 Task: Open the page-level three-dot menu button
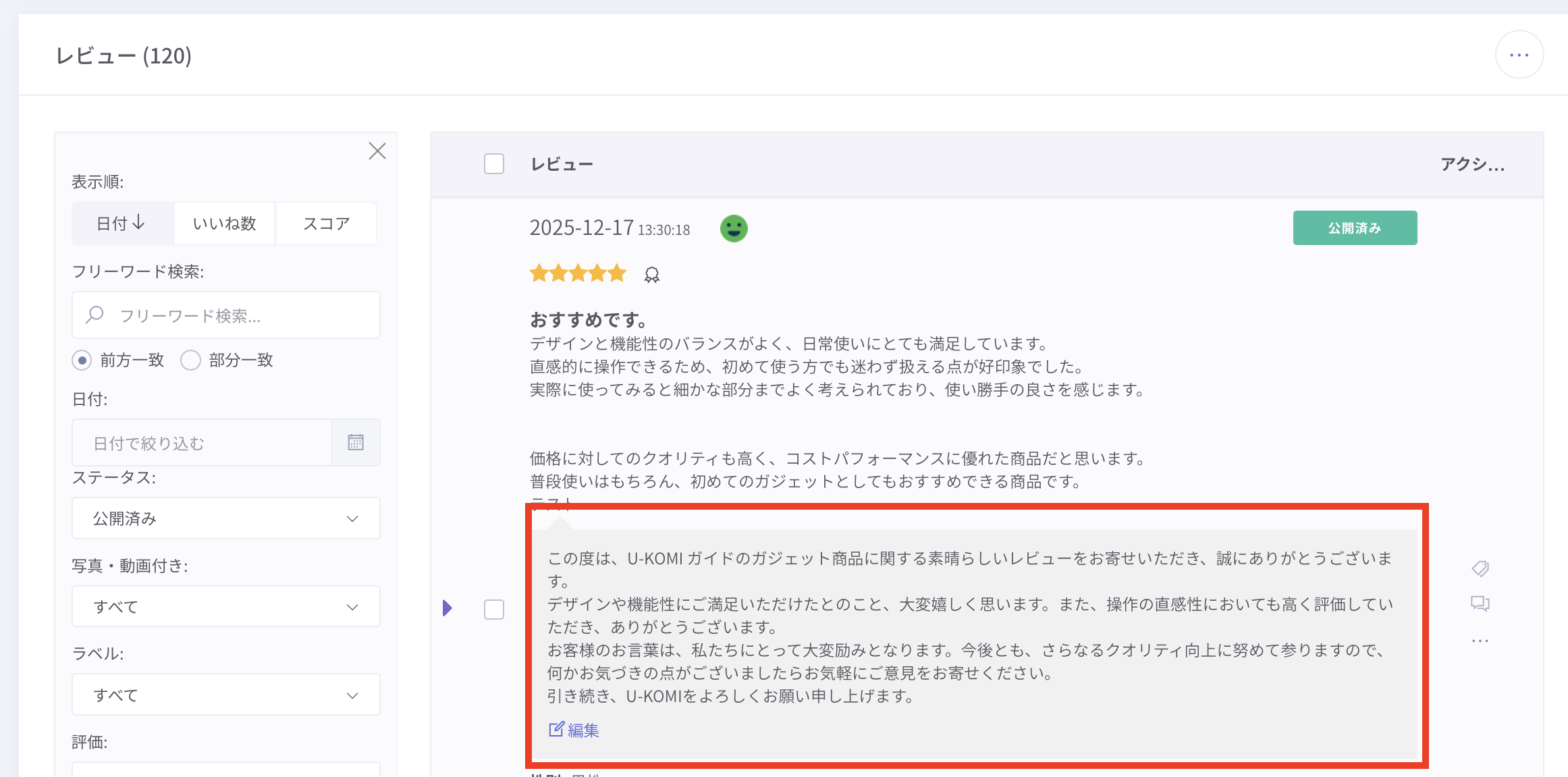[1519, 55]
